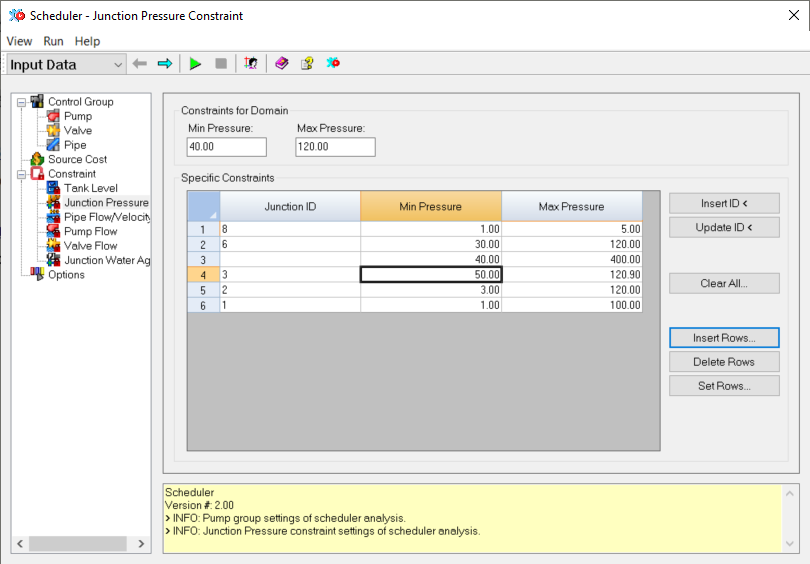Click the Pipe Flow/Velocity icon
Viewport: 810px width, 564px height.
tap(53, 217)
